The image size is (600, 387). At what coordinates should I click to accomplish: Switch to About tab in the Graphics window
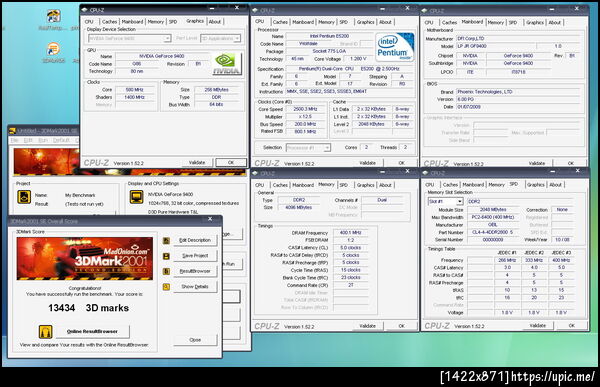[x=215, y=22]
